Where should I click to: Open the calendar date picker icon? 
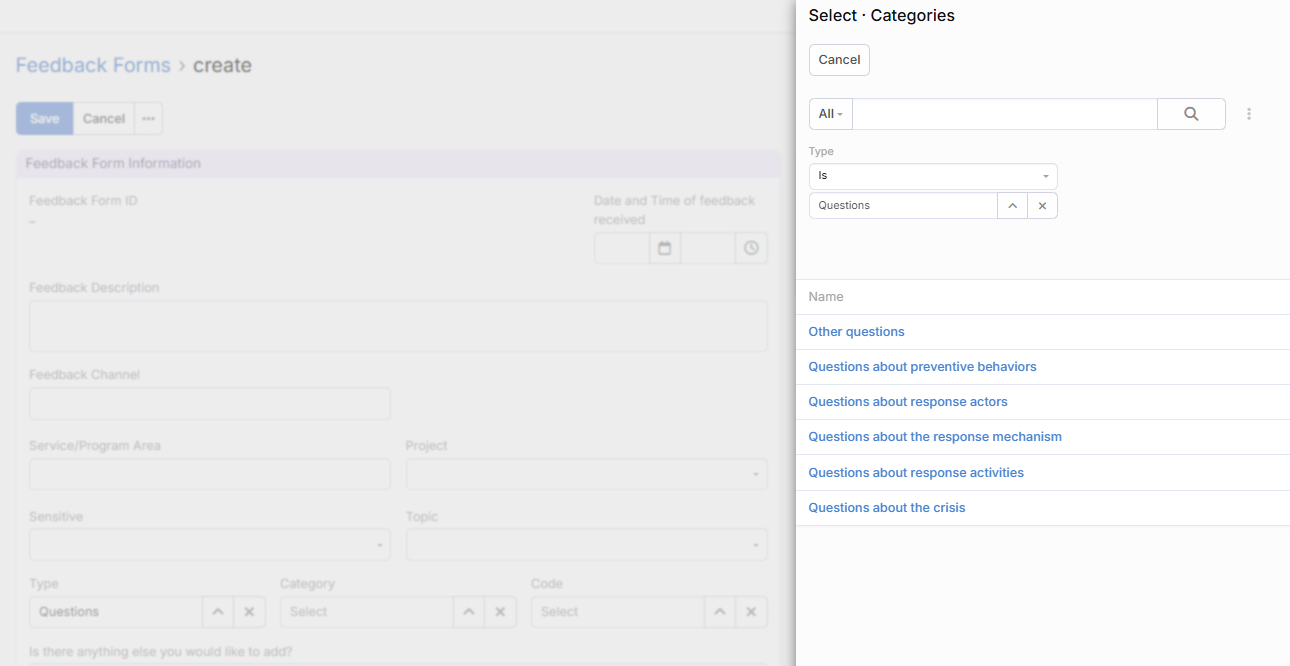click(664, 248)
